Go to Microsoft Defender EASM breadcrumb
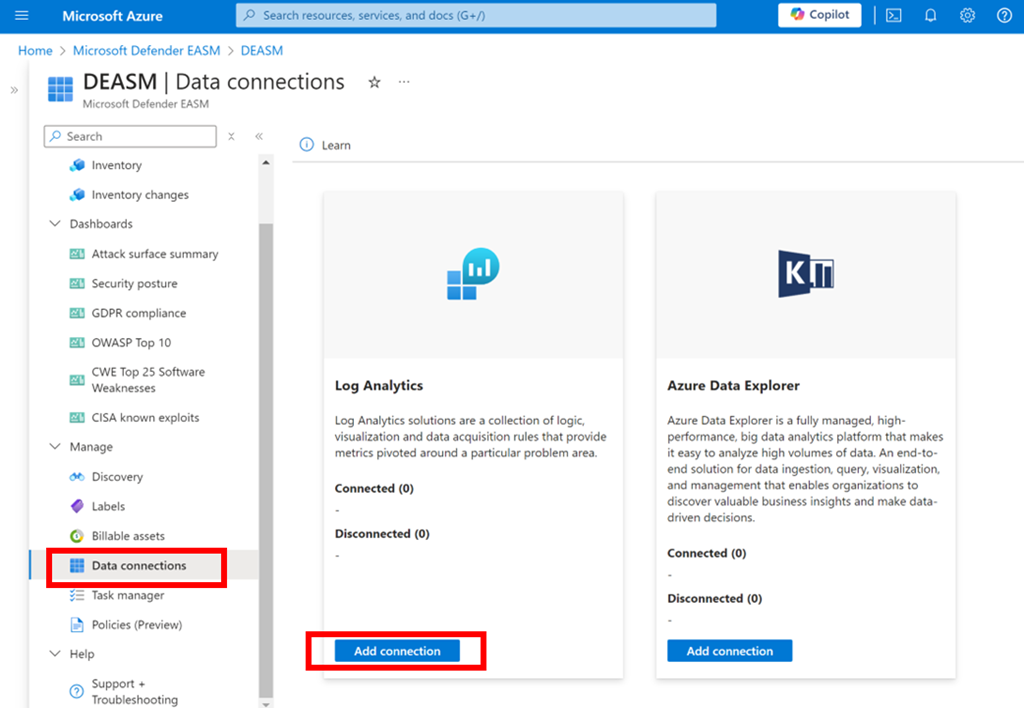Image resolution: width=1024 pixels, height=708 pixels. coord(150,50)
